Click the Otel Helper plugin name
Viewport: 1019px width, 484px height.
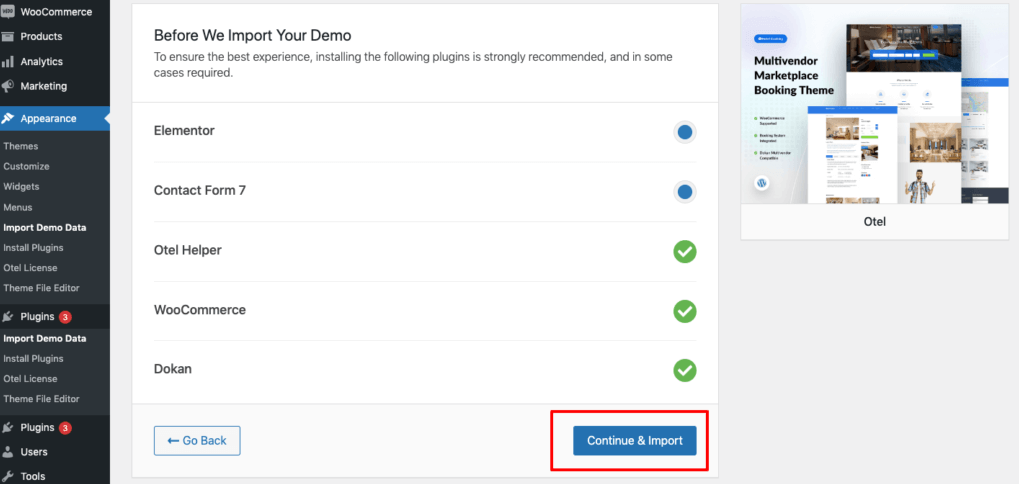[188, 249]
